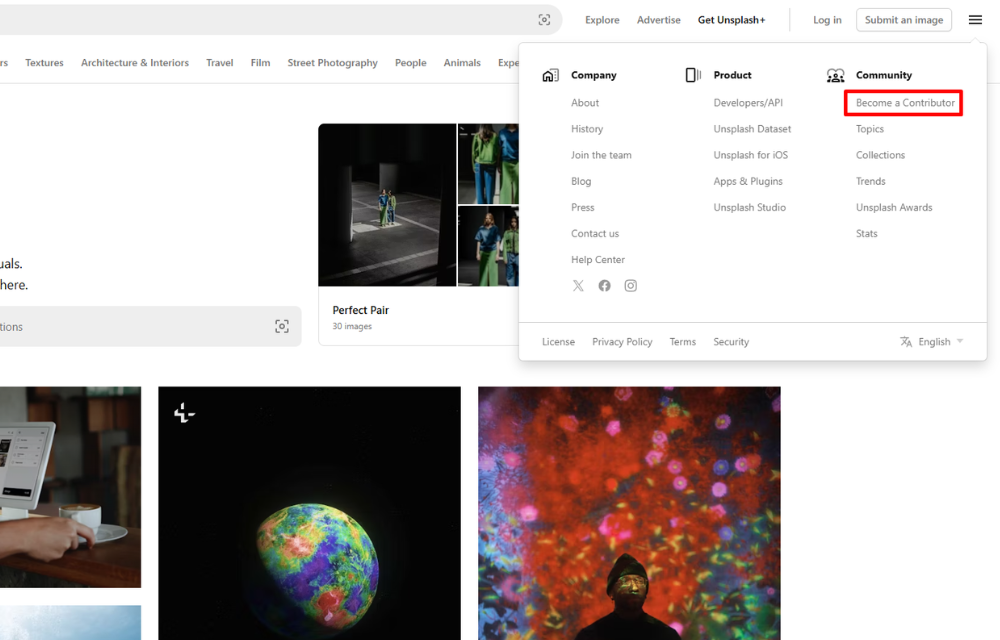Open Perfect Pair main collection photo
The height and width of the screenshot is (640, 1000).
[x=387, y=205]
